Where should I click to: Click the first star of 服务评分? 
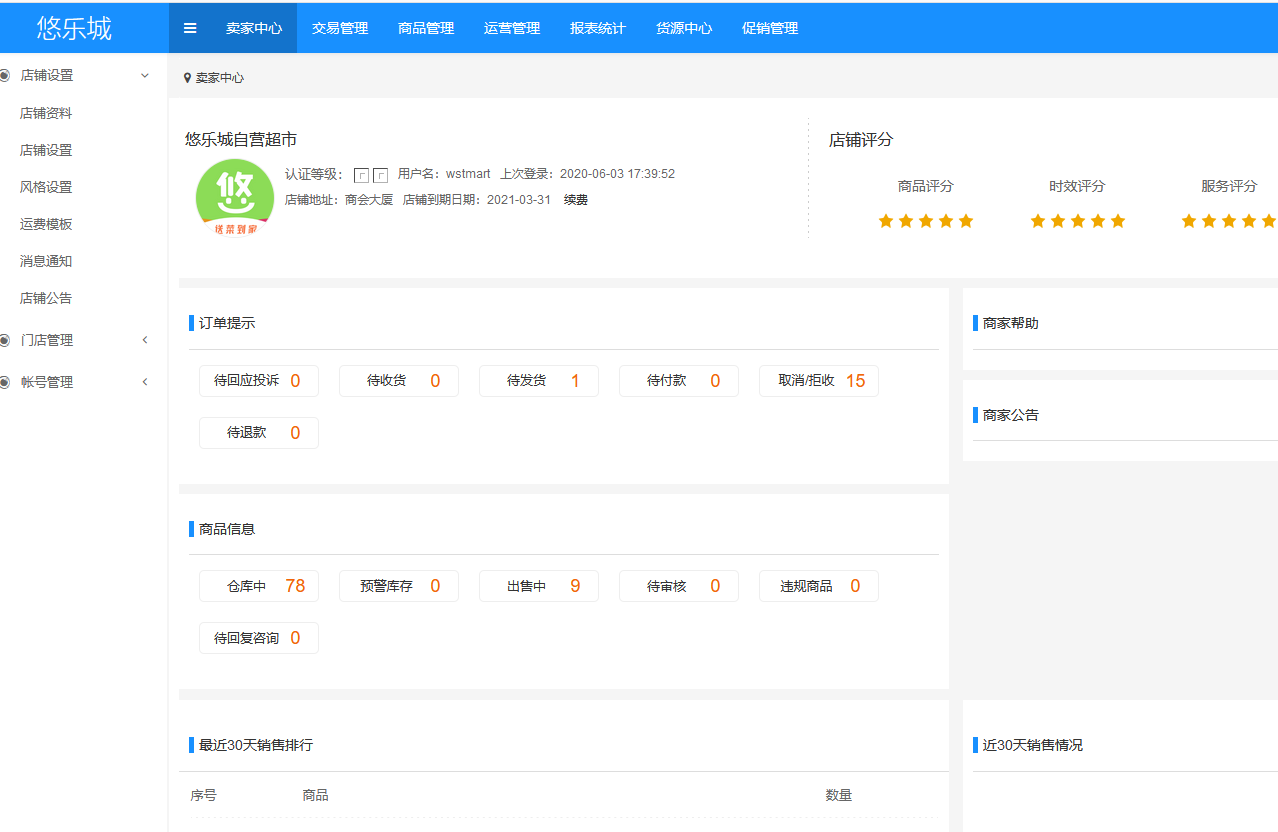(x=1189, y=220)
